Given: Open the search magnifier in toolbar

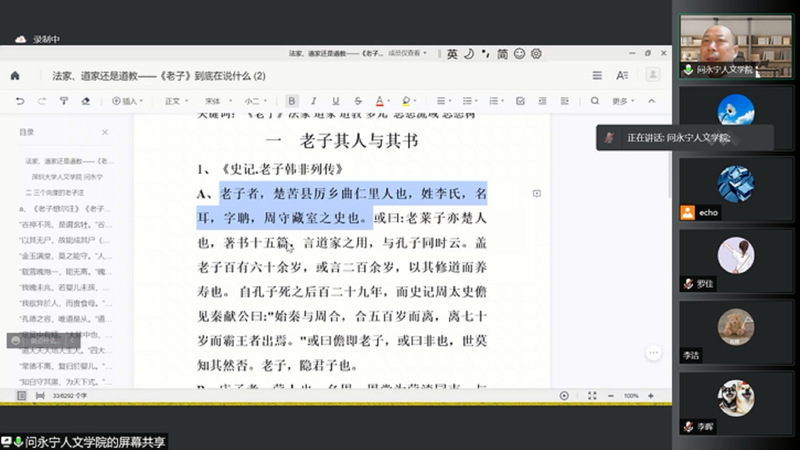Looking at the screenshot, I should [595, 101].
